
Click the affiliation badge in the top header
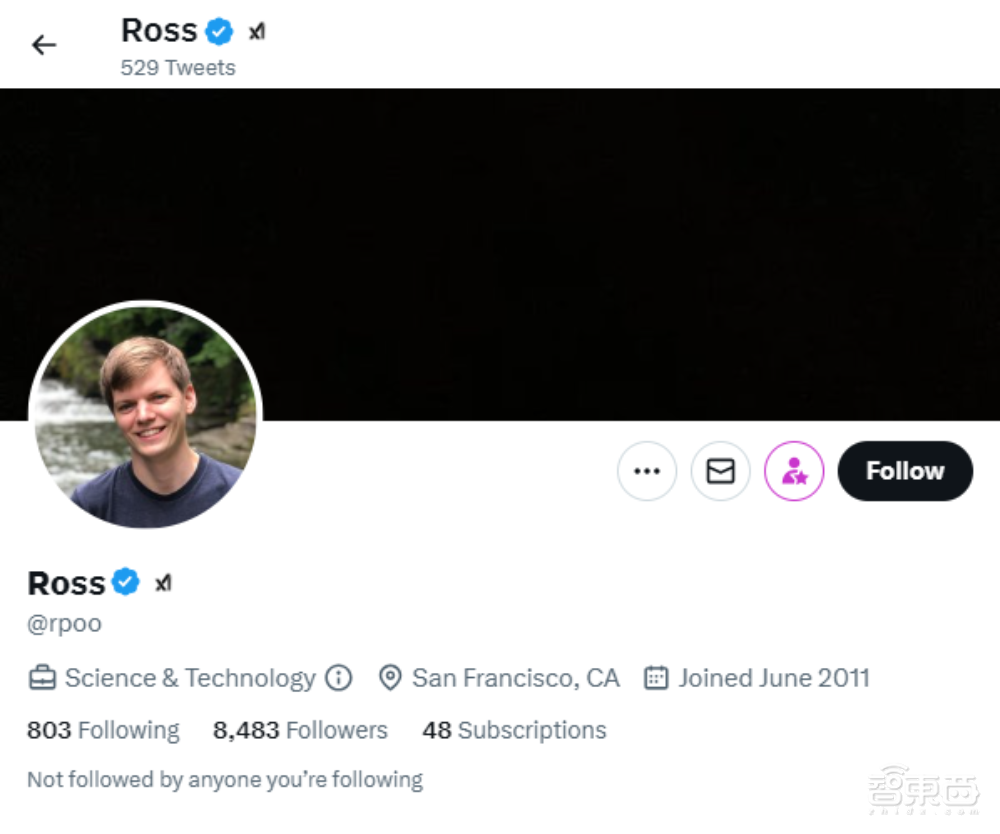click(257, 32)
